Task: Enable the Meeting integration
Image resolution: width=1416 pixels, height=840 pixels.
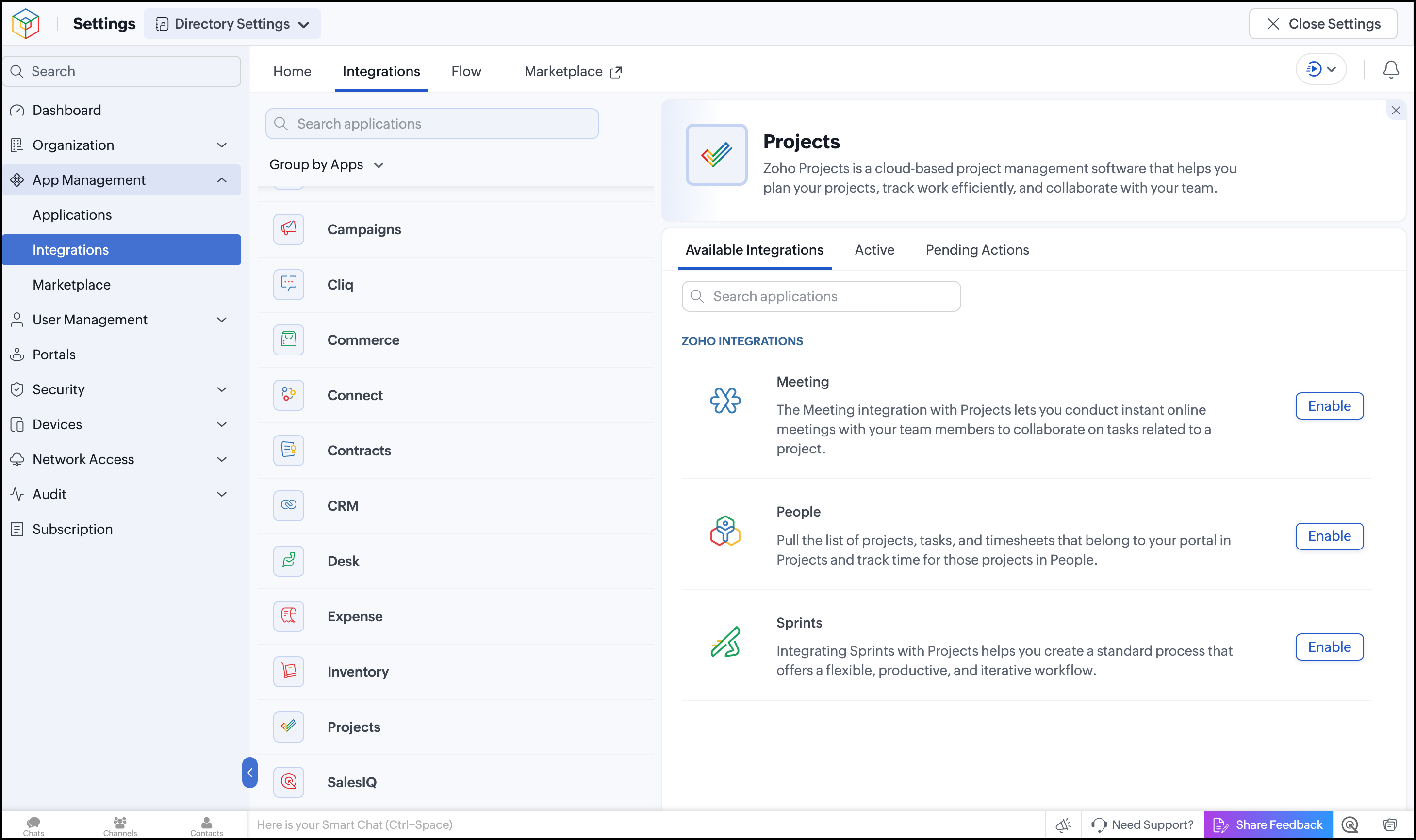Action: coord(1329,406)
